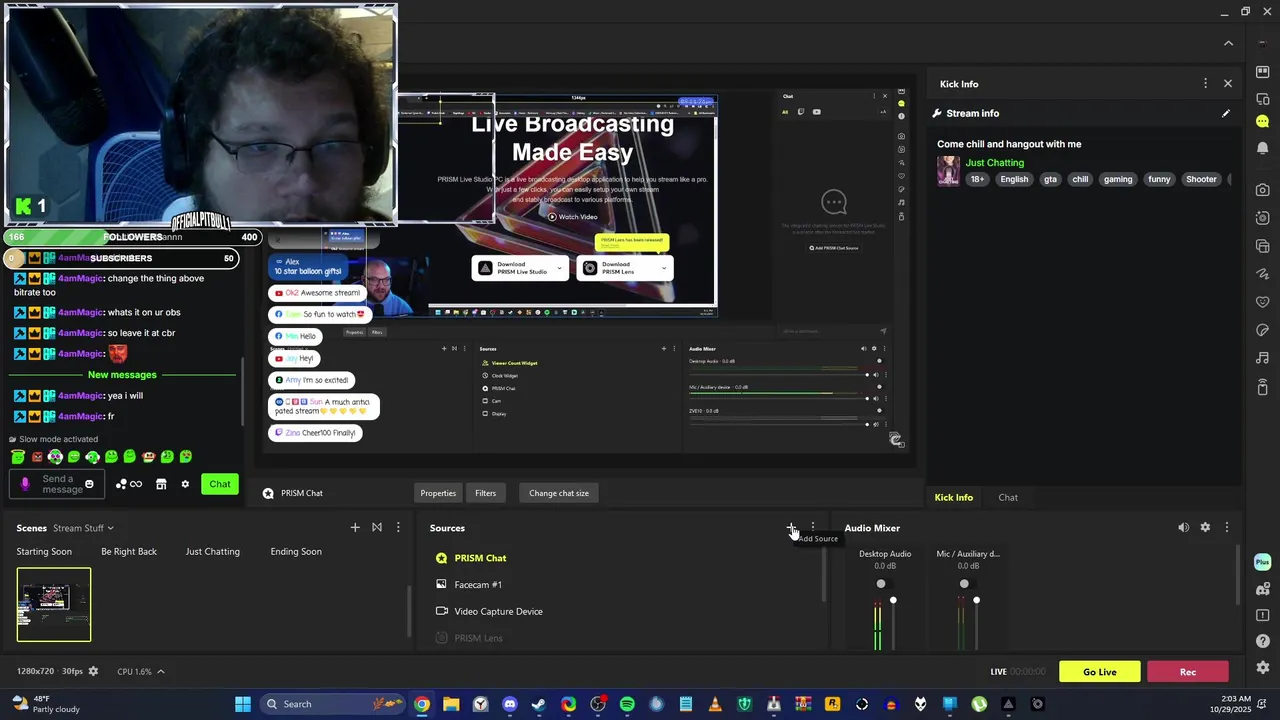
Task: Open the heart face icon in sidebar
Action: pyautogui.click(x=1262, y=302)
